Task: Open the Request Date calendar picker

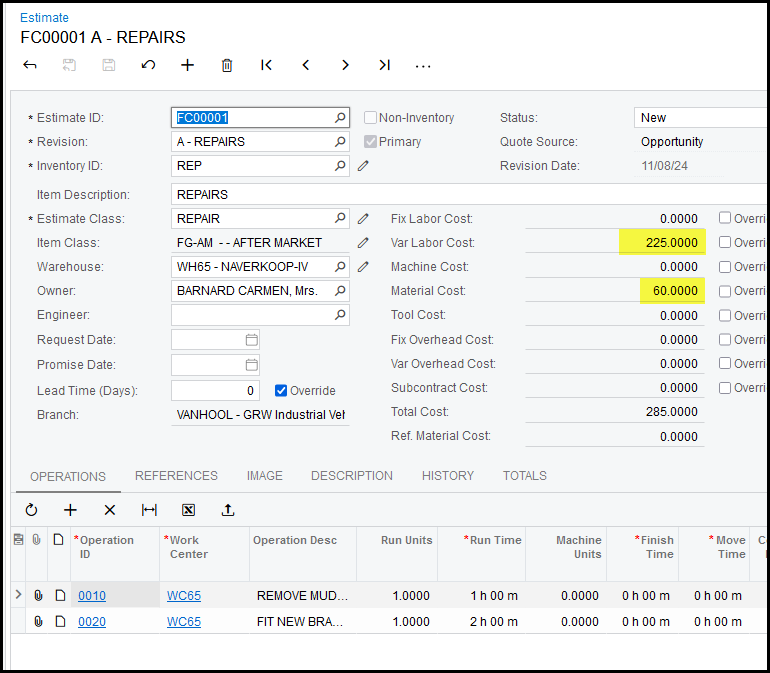Action: click(251, 340)
